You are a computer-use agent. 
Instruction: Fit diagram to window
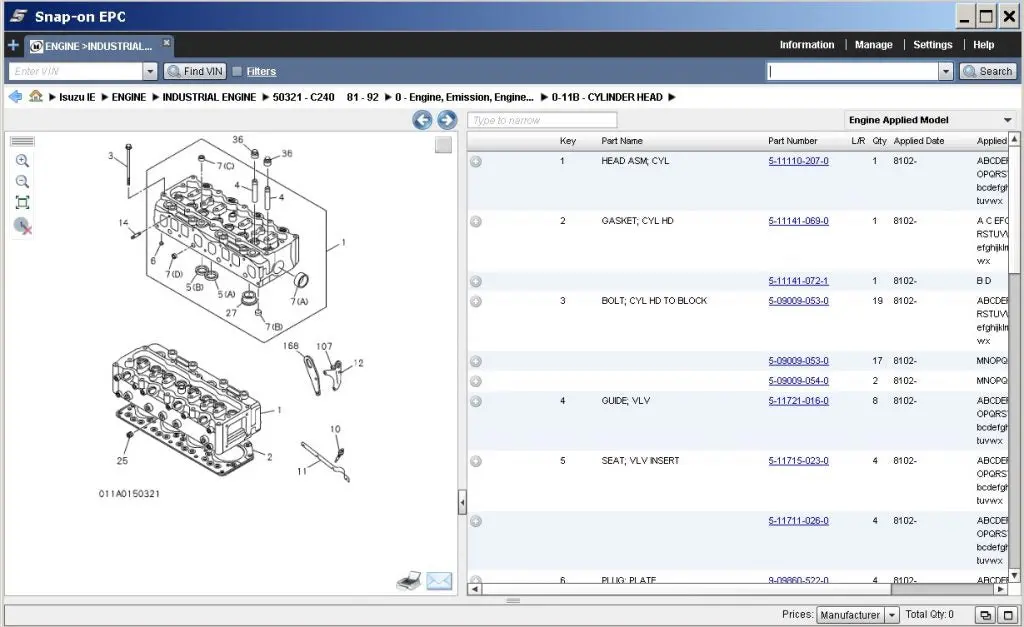(x=22, y=202)
